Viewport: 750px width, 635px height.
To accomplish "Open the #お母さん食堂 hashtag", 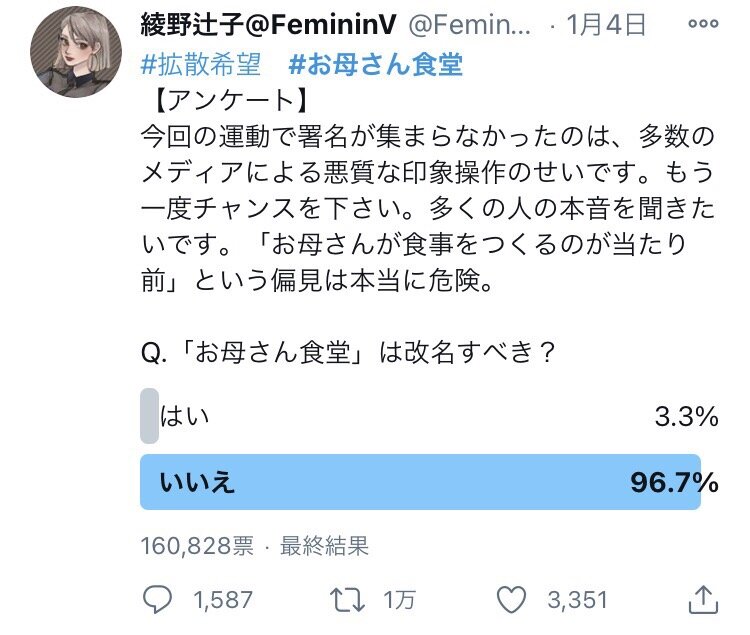I will (376, 65).
